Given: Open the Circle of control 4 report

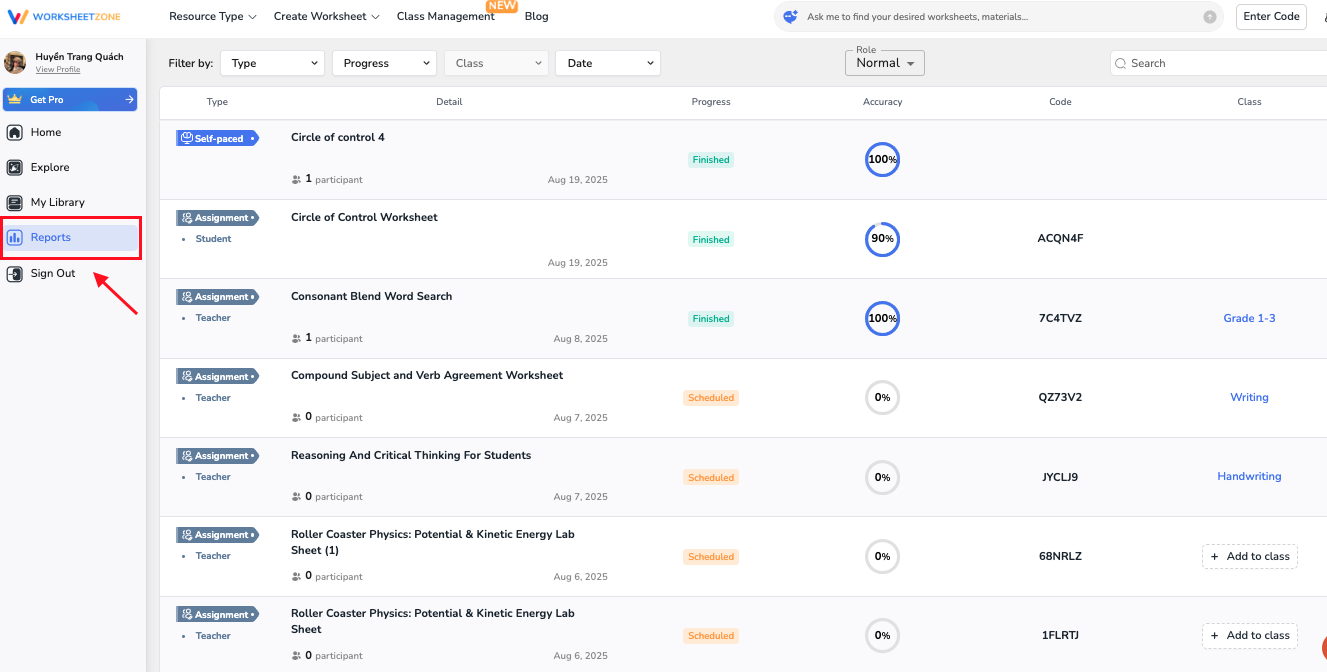Looking at the screenshot, I should (x=338, y=137).
